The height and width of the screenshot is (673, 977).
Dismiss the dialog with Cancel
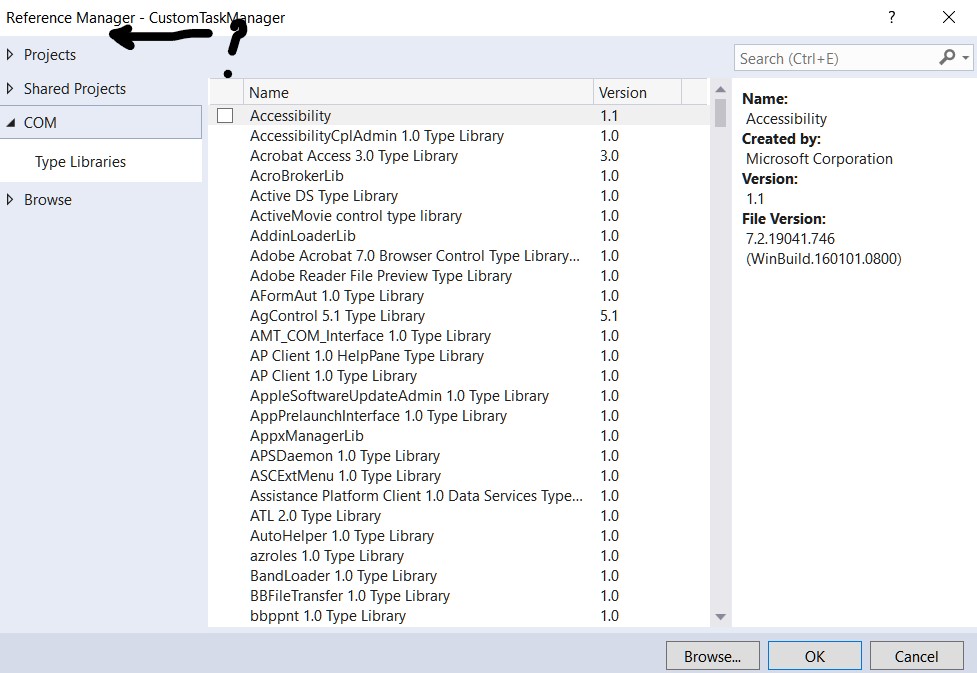point(916,655)
